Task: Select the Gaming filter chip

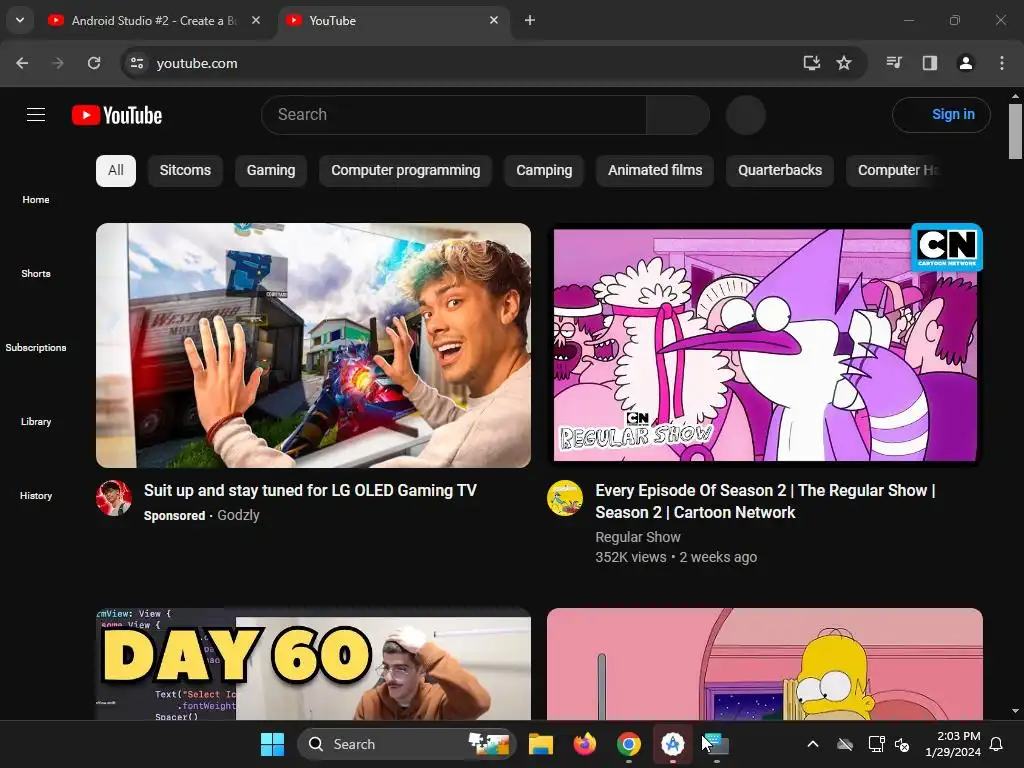Action: pos(271,170)
